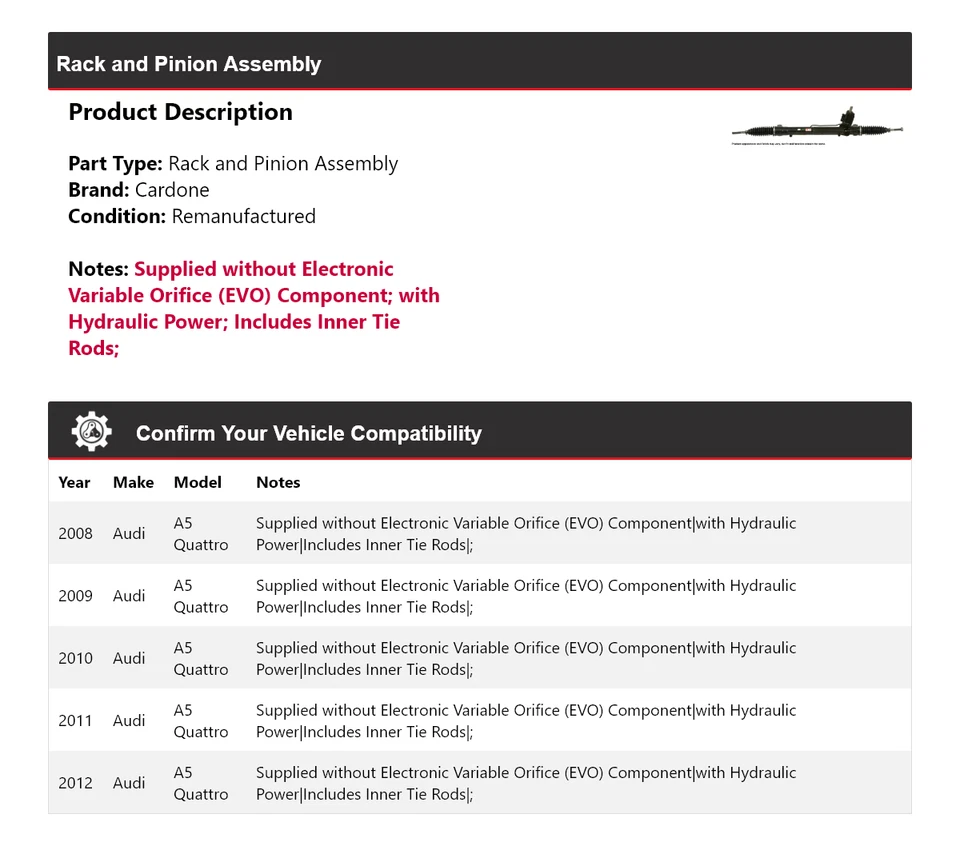Click the Remanufactured condition text
This screenshot has width=960, height=846.
click(x=243, y=216)
